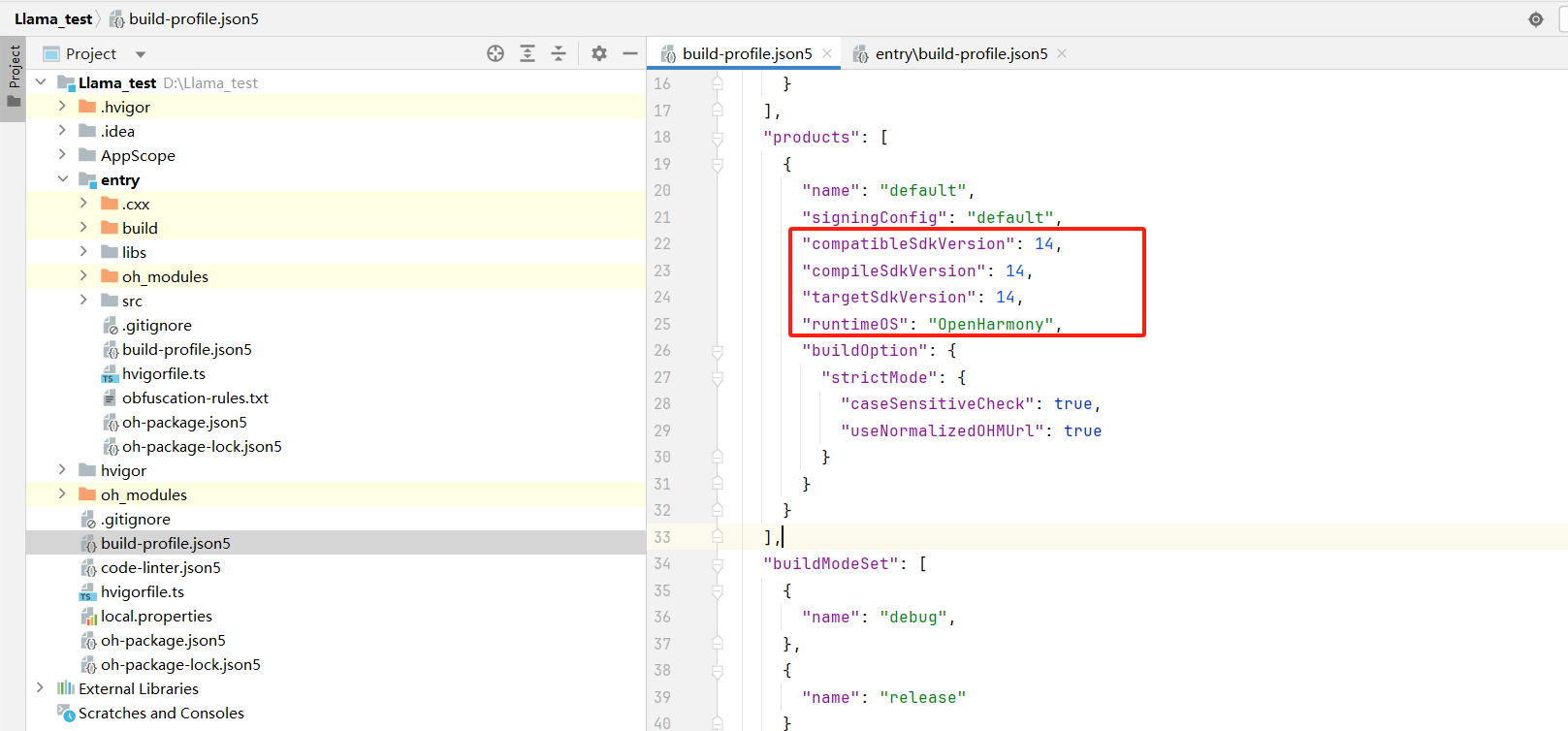Expand the src folder under entry

[84, 301]
